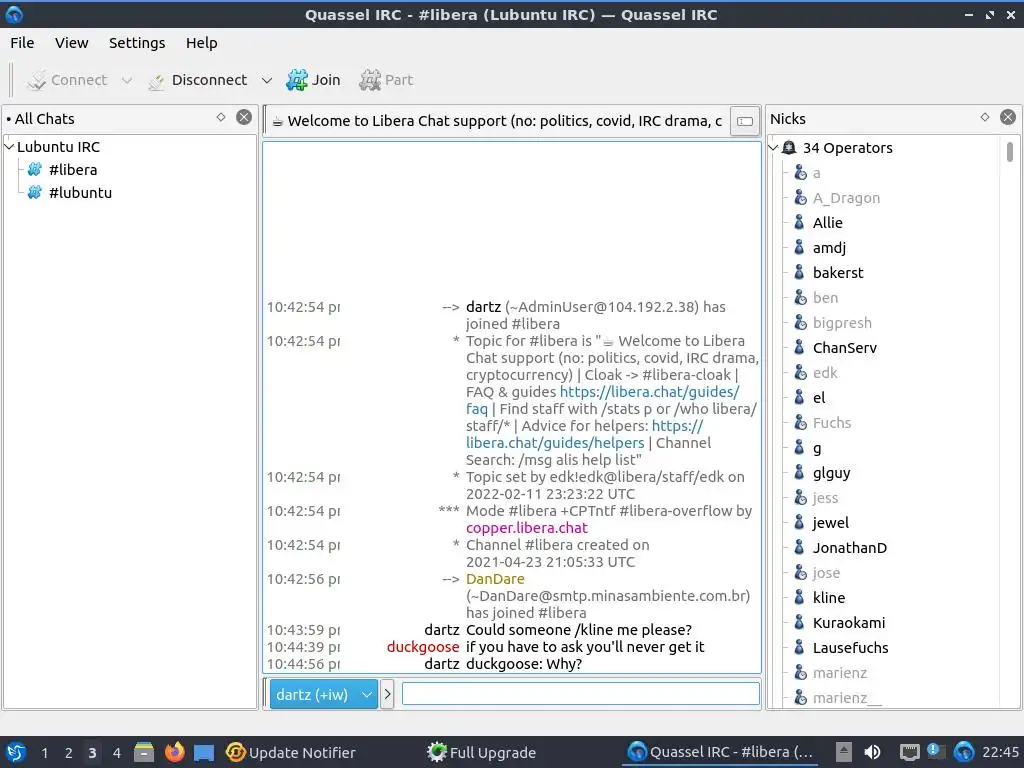Collapse the Lubuntu IRC network tree
The height and width of the screenshot is (768, 1024).
[x=9, y=147]
